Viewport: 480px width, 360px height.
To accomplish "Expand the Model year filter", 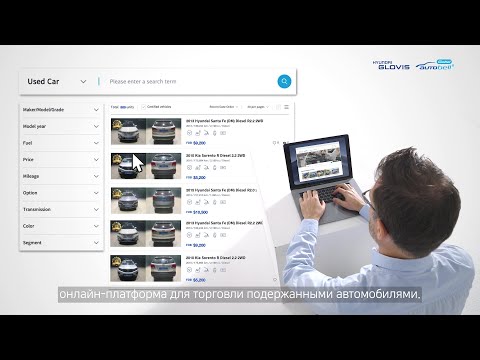I will [61, 126].
